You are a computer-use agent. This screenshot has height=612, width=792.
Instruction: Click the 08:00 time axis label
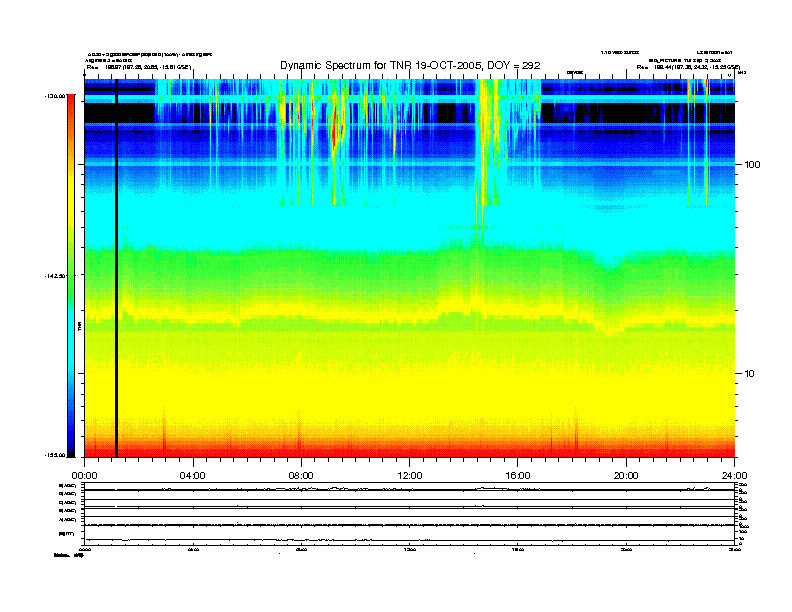coord(301,476)
